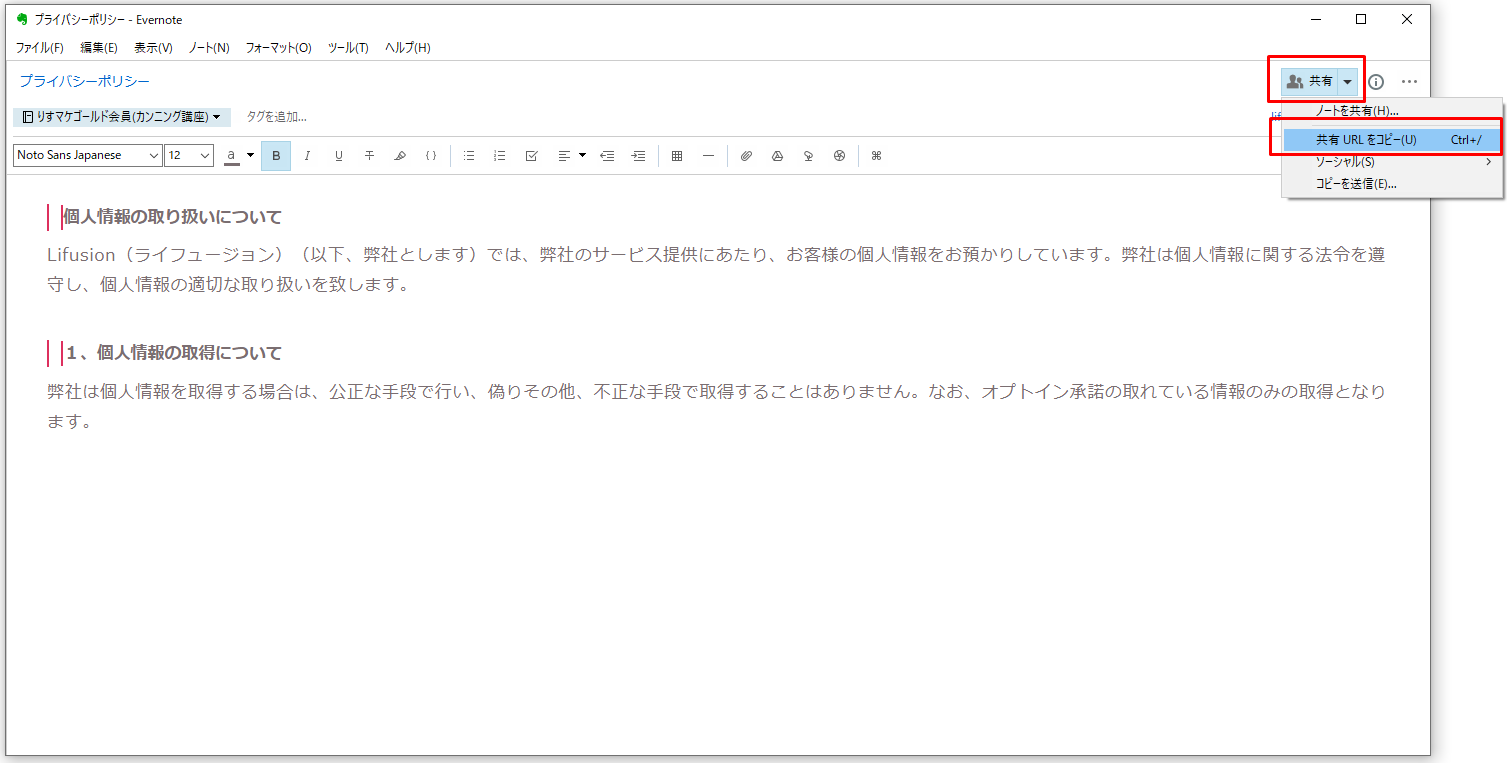Apply strikethrough formatting
1507x763 pixels.
coord(369,156)
